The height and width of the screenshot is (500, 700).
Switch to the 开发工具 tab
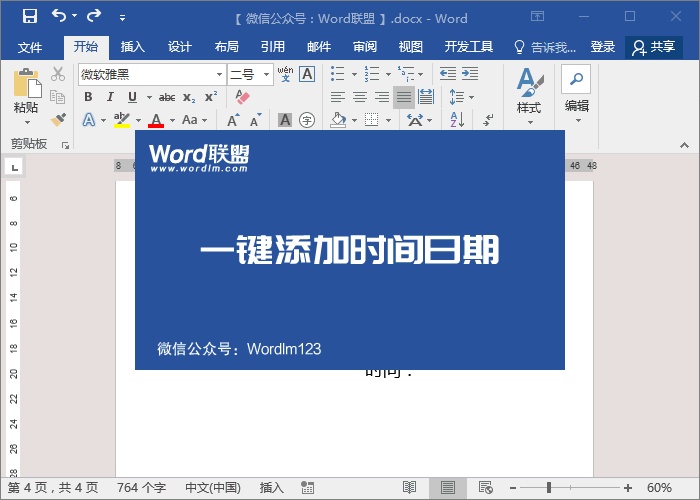click(x=469, y=47)
